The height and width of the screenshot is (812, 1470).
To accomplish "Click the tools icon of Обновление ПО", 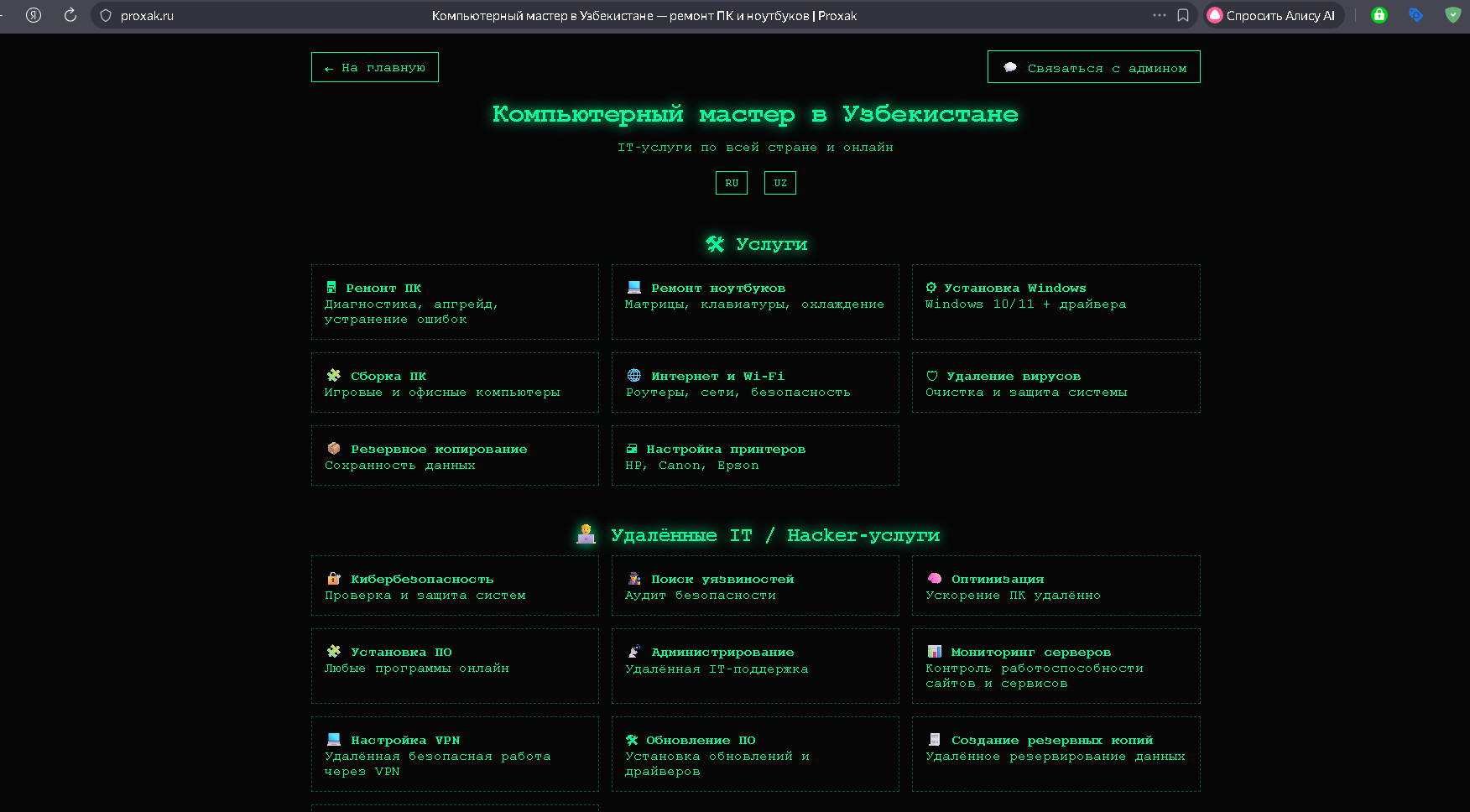I will [632, 740].
